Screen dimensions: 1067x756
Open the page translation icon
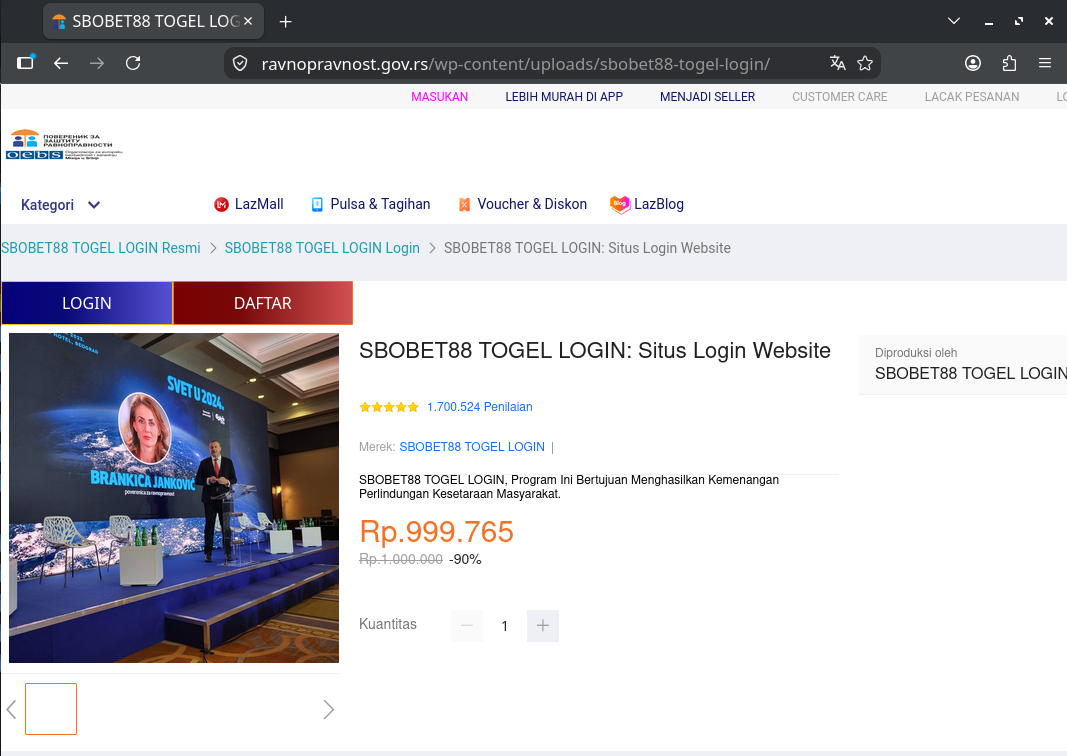(x=837, y=63)
